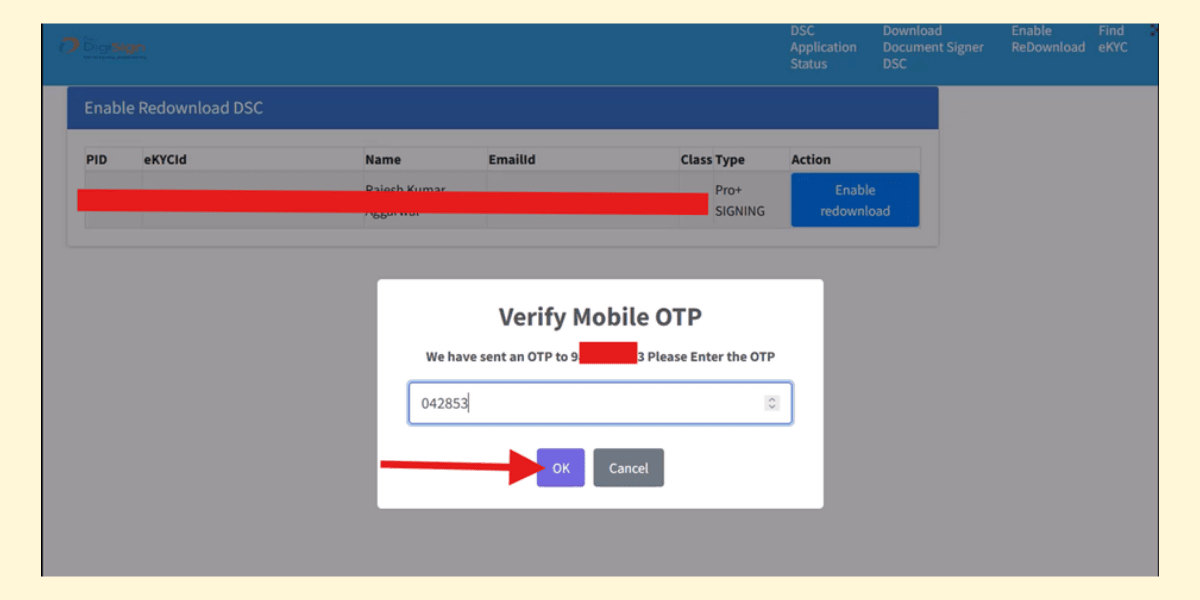Click the Class column header
1200x600 pixels.
tap(696, 159)
